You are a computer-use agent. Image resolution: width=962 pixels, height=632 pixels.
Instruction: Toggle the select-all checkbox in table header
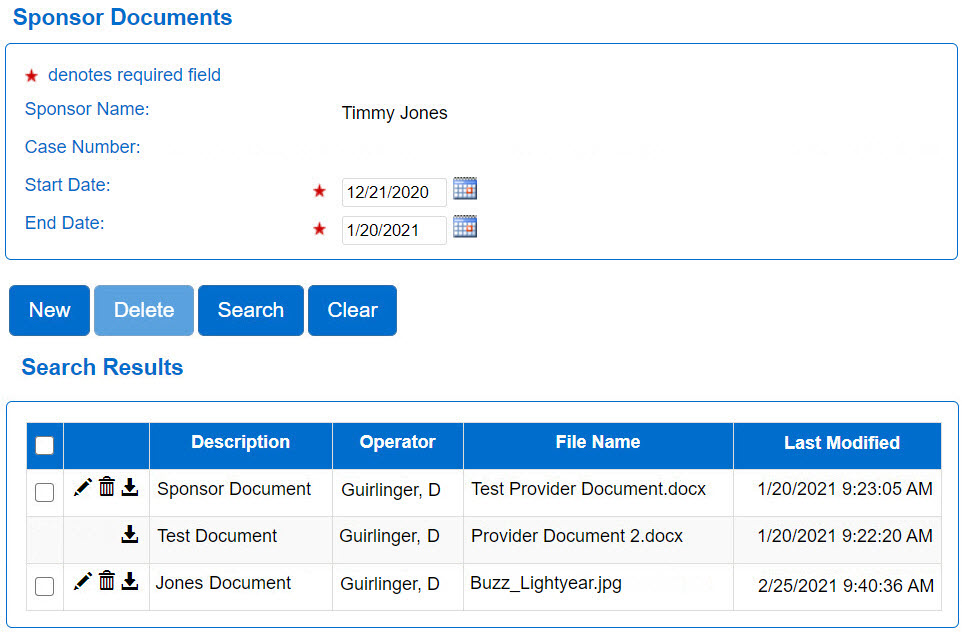click(44, 445)
